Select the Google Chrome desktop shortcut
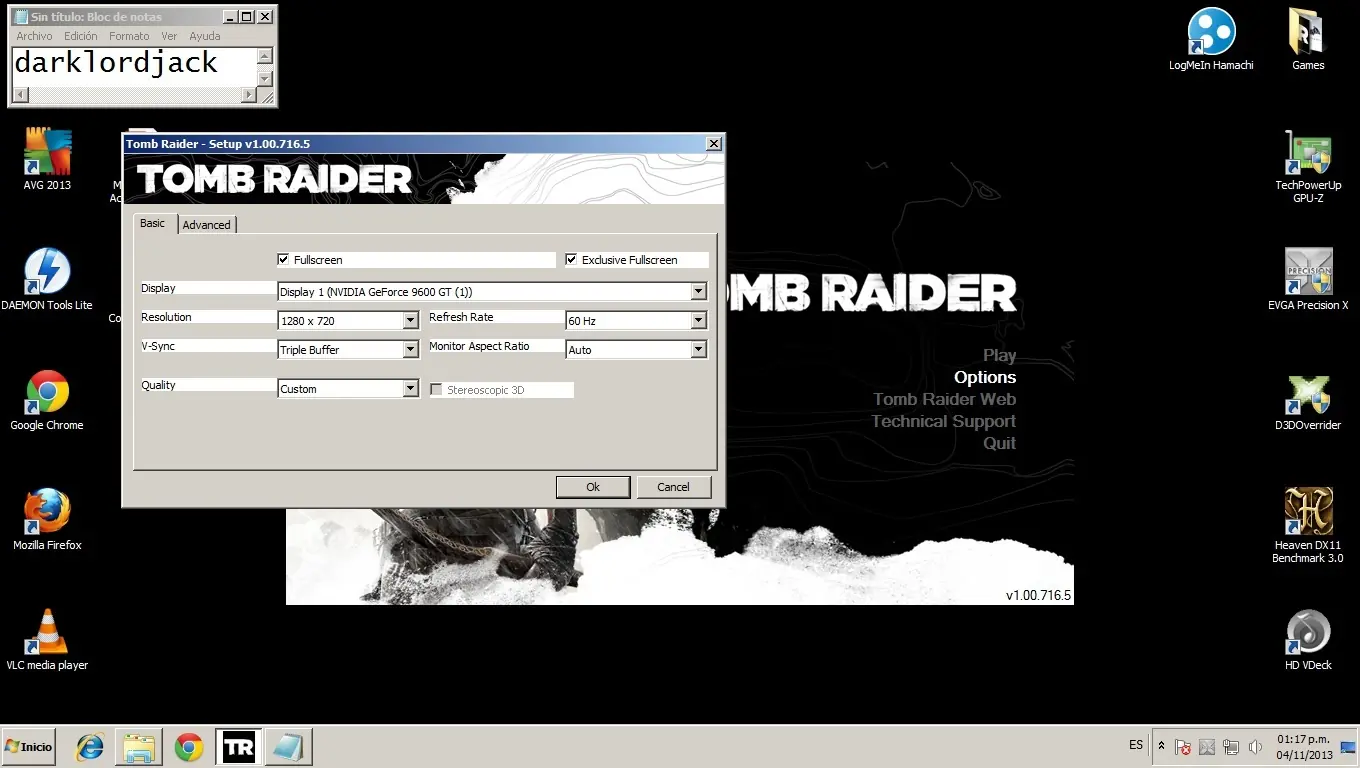The width and height of the screenshot is (1360, 768). 47,400
